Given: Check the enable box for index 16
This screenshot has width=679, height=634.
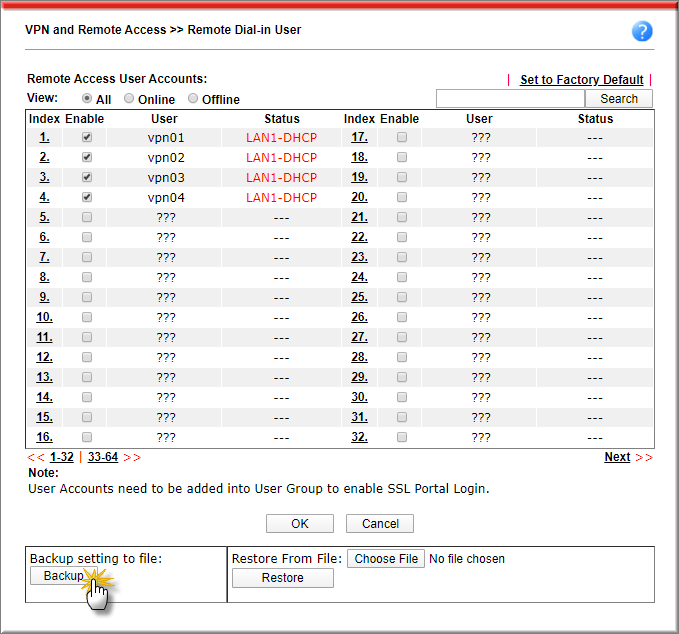Looking at the screenshot, I should pyautogui.click(x=87, y=437).
